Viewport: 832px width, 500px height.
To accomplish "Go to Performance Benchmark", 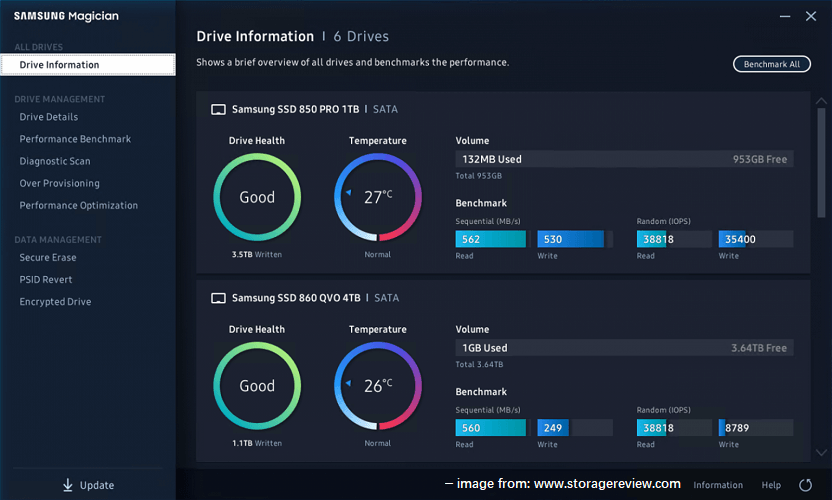I will 75,139.
